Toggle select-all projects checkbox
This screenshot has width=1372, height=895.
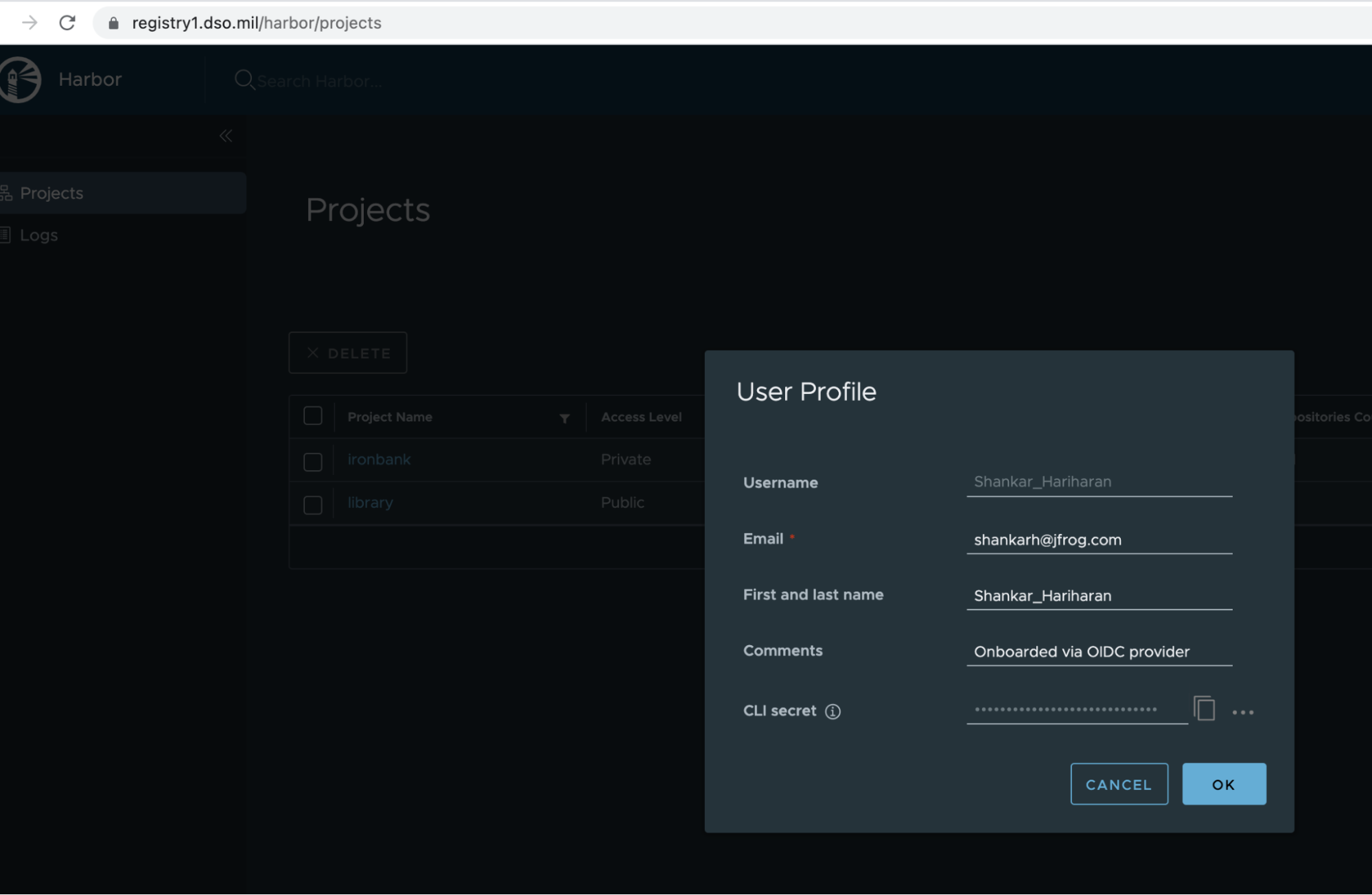tap(313, 416)
